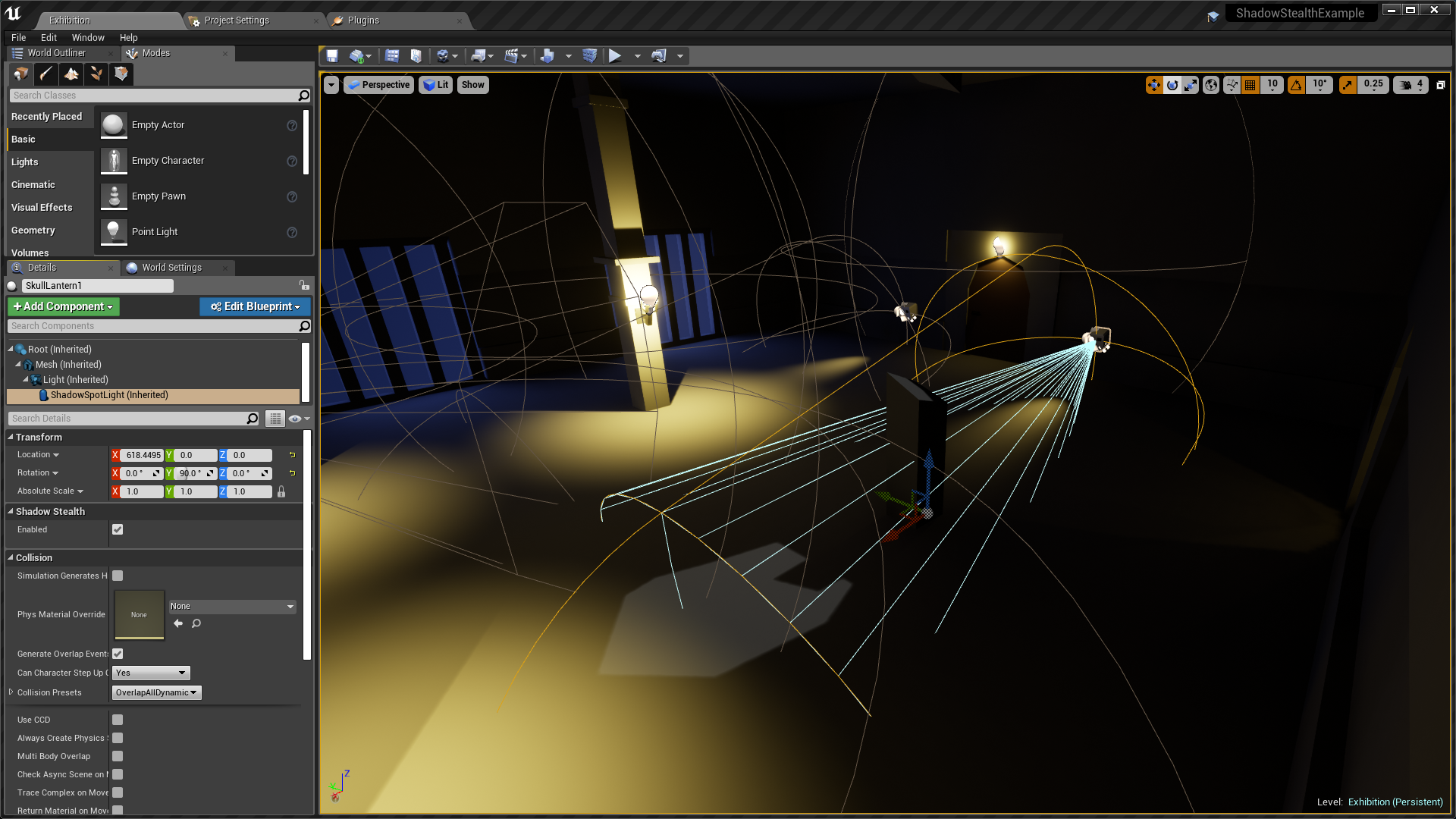The image size is (1456, 819).
Task: Click the Add Component button
Action: click(64, 306)
